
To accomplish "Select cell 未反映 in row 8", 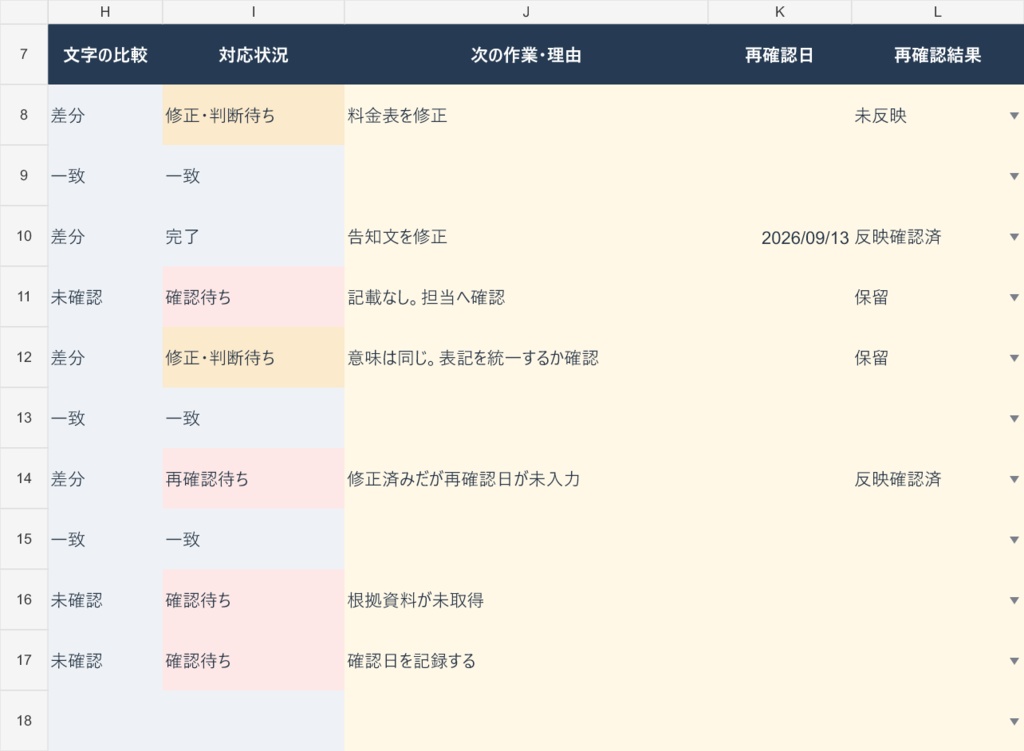I will (x=938, y=115).
